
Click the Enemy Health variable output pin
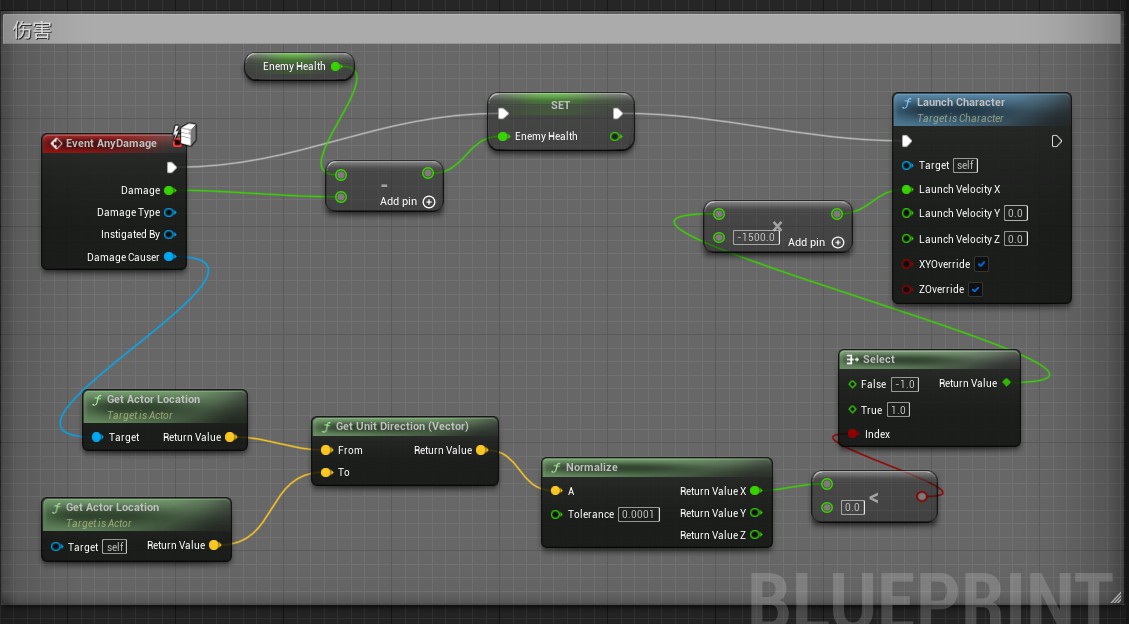point(336,67)
